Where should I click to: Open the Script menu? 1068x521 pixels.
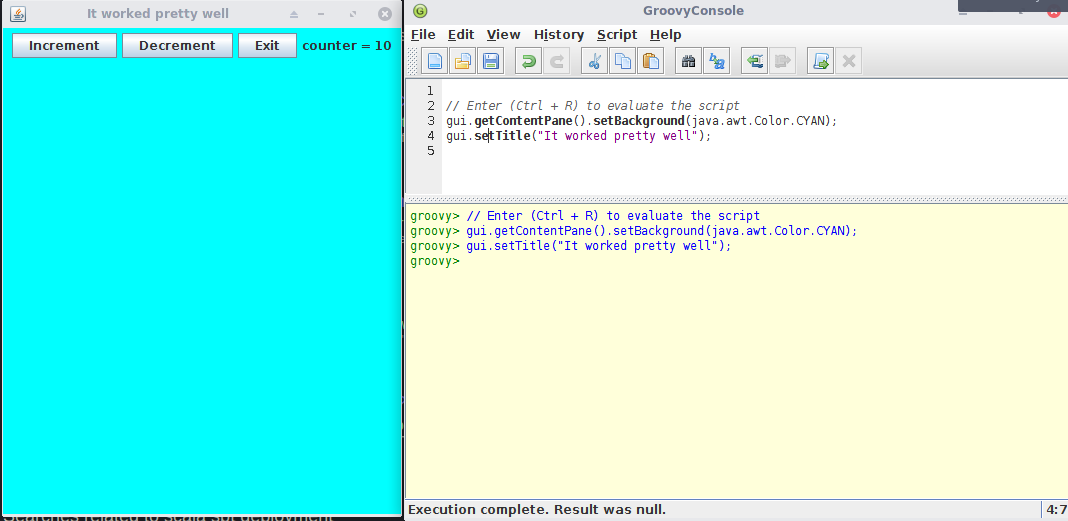(x=617, y=35)
